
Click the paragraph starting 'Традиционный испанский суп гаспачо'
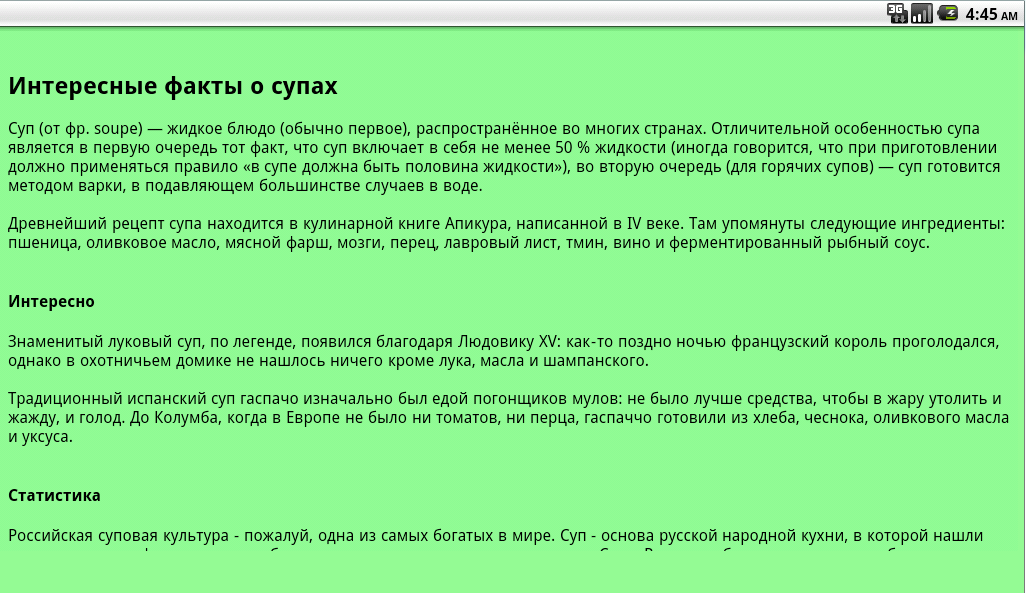tap(508, 418)
